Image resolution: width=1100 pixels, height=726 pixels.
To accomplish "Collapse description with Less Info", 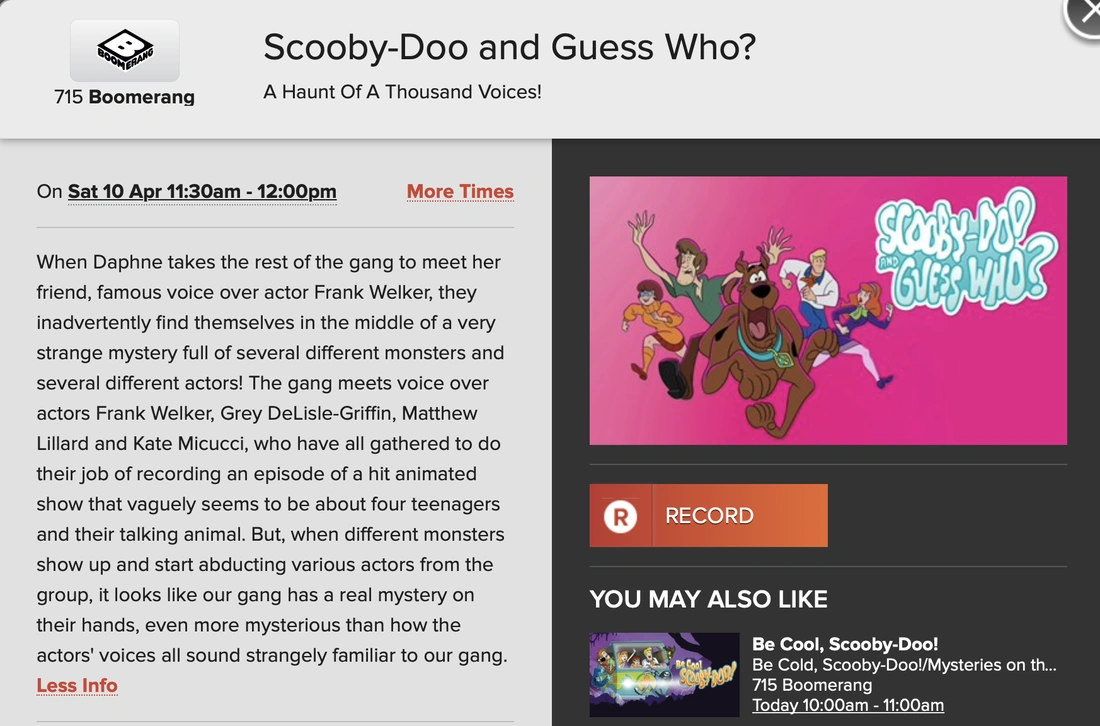I will pyautogui.click(x=77, y=685).
